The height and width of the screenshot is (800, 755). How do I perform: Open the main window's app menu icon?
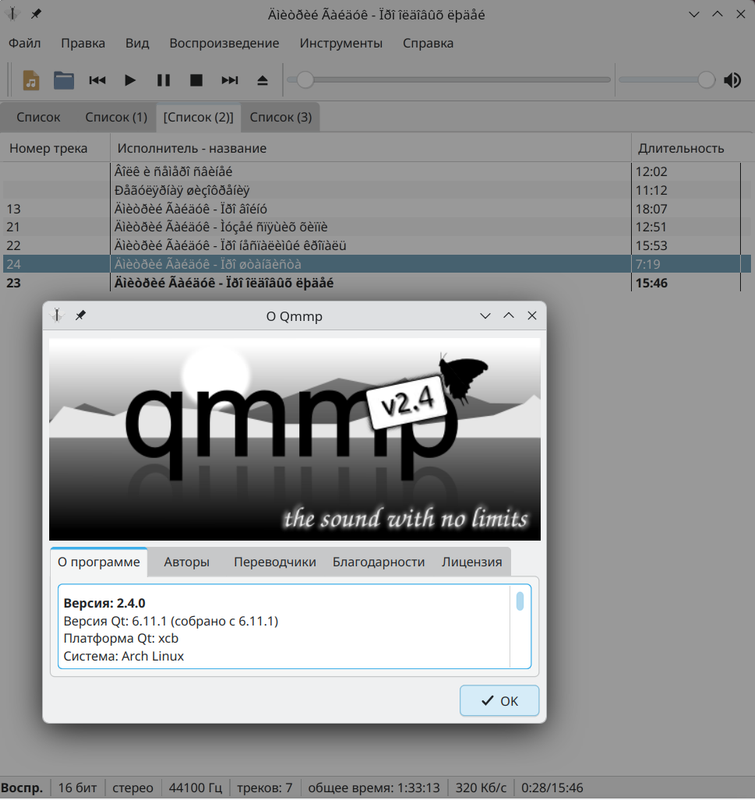12,14
